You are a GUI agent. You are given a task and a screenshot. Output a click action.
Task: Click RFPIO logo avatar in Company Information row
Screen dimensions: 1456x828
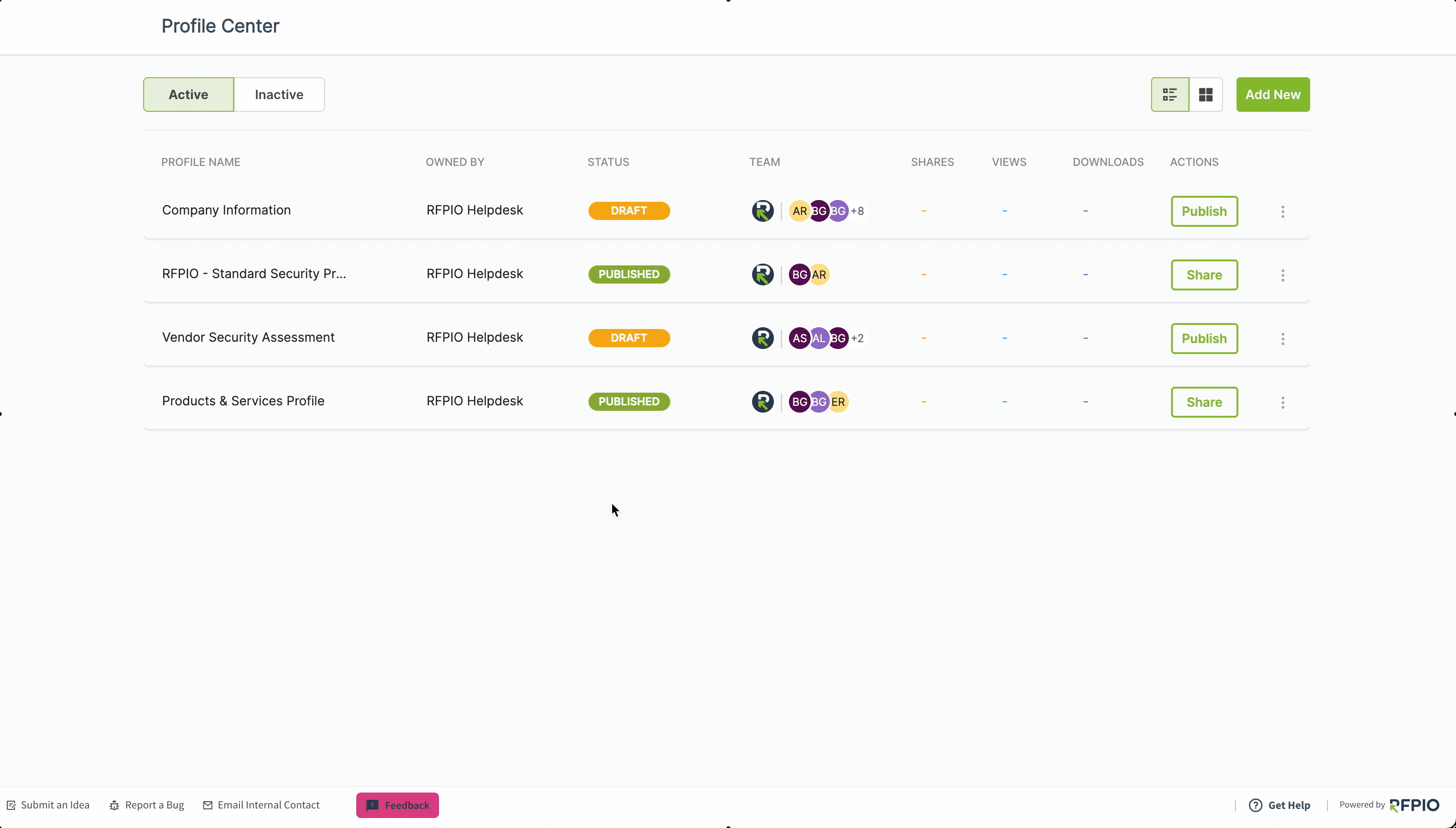click(763, 211)
